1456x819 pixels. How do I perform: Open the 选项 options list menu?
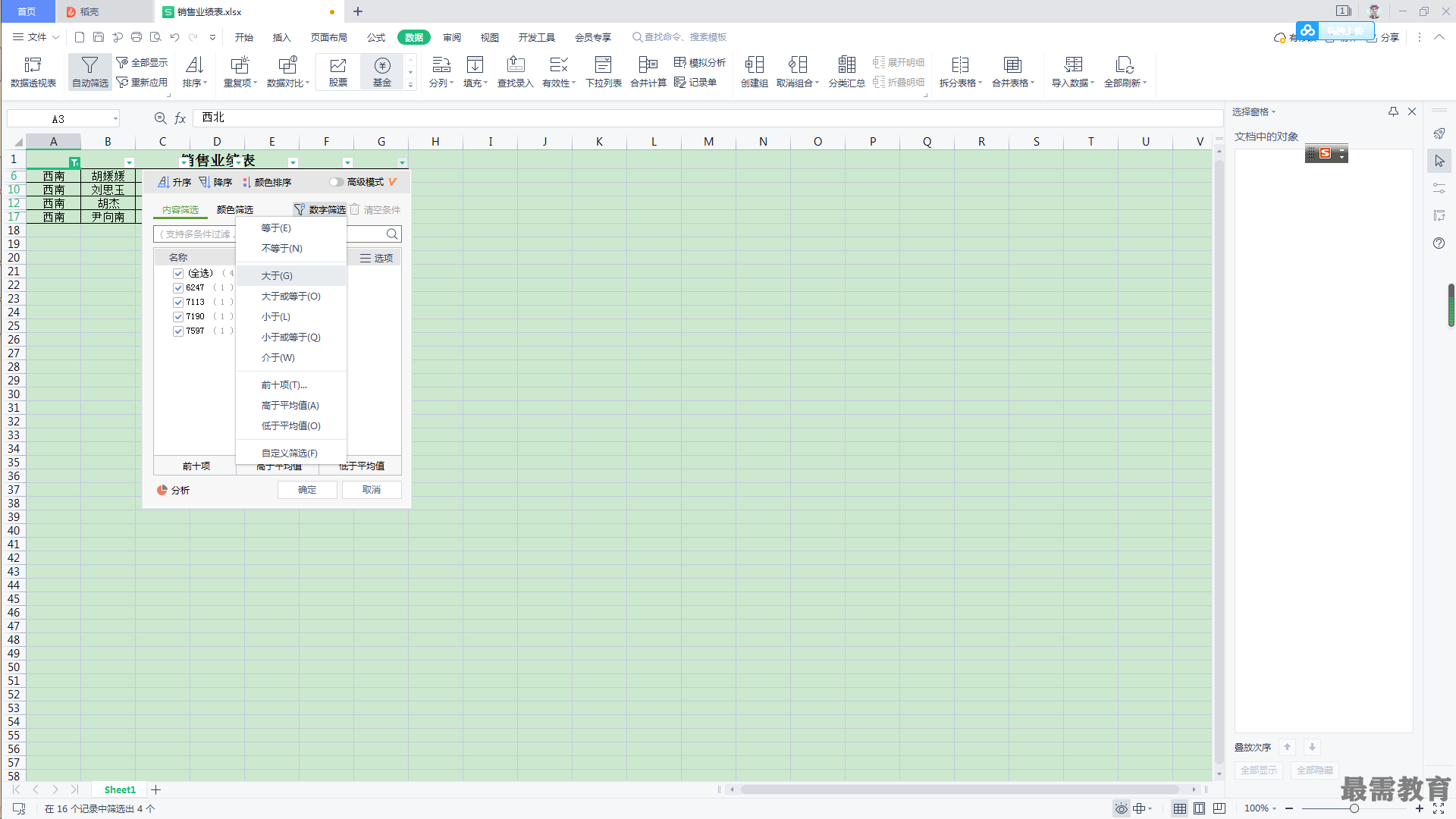pyautogui.click(x=376, y=258)
